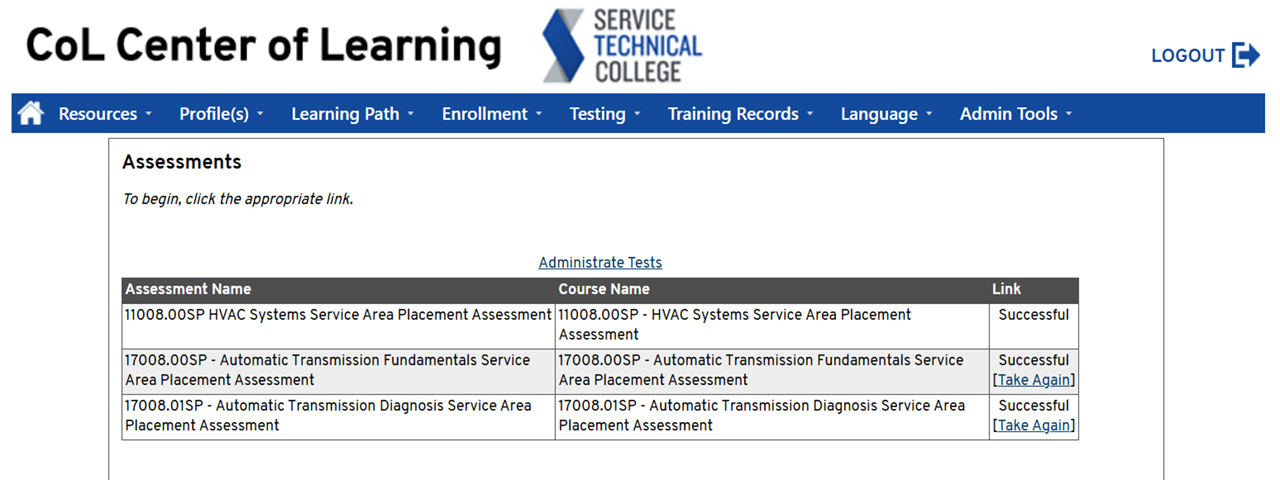
Task: Click the Link column header
Action: click(1007, 289)
